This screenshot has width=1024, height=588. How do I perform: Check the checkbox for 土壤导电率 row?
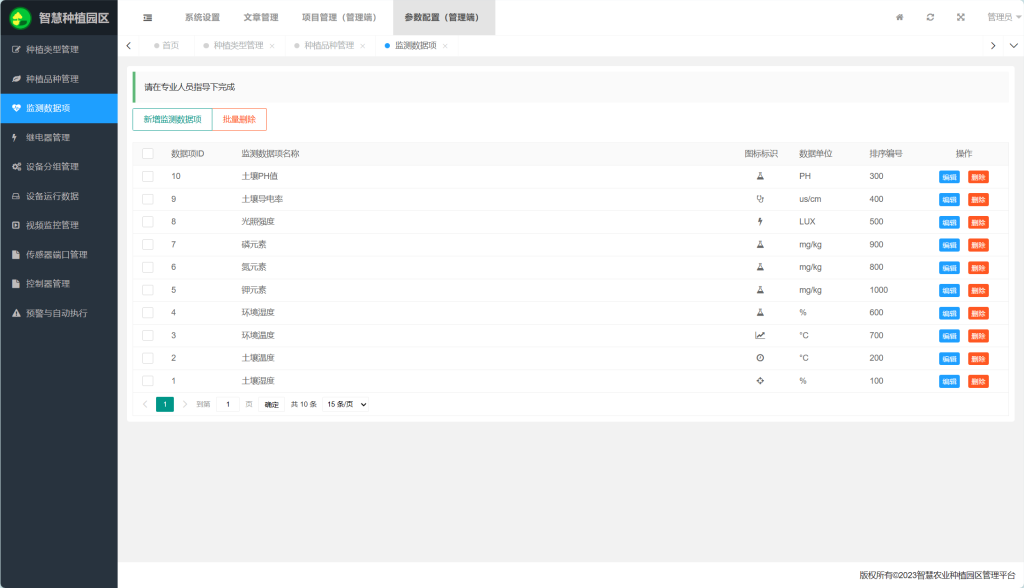coord(148,199)
